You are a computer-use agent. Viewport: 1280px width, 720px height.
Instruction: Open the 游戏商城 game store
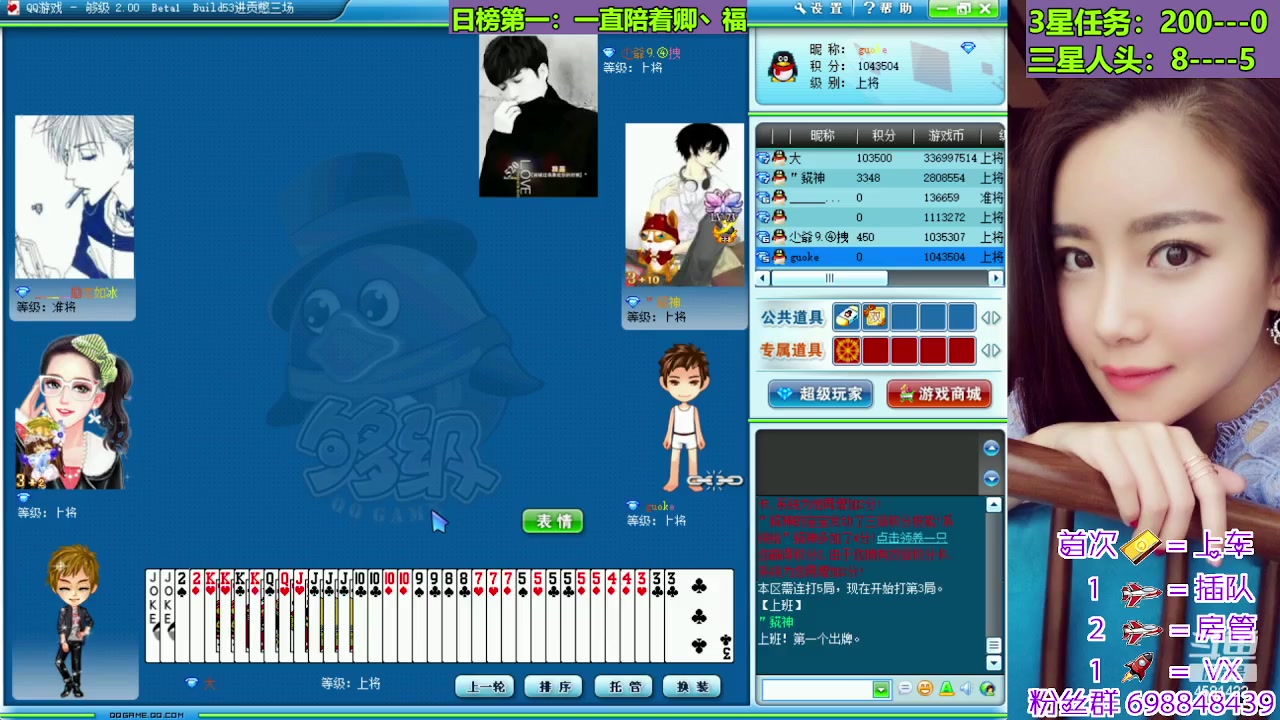(x=939, y=394)
